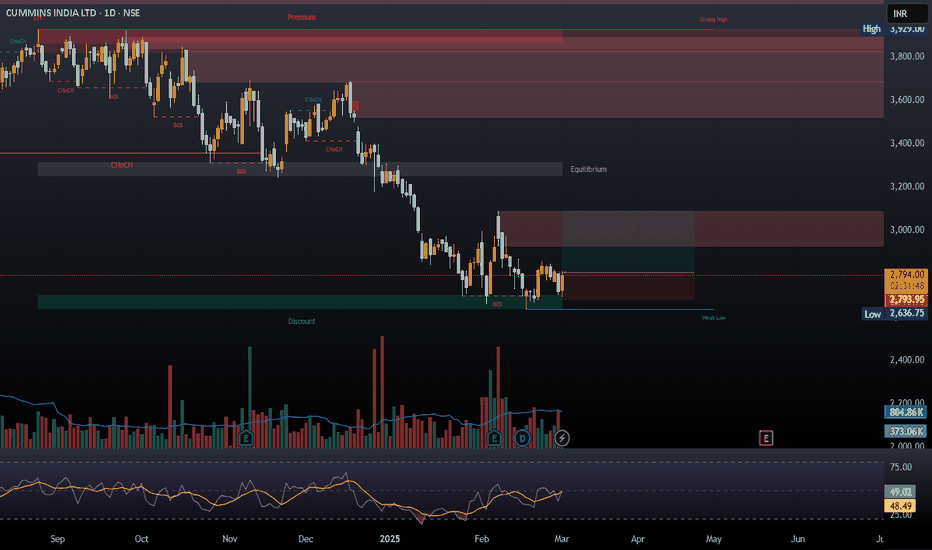Select the green Discount band
This screenshot has width=932, height=550.
pyautogui.click(x=300, y=302)
